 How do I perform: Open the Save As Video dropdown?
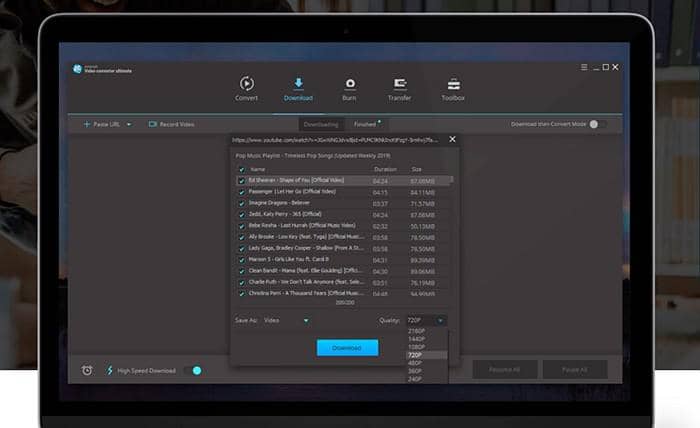(x=288, y=320)
